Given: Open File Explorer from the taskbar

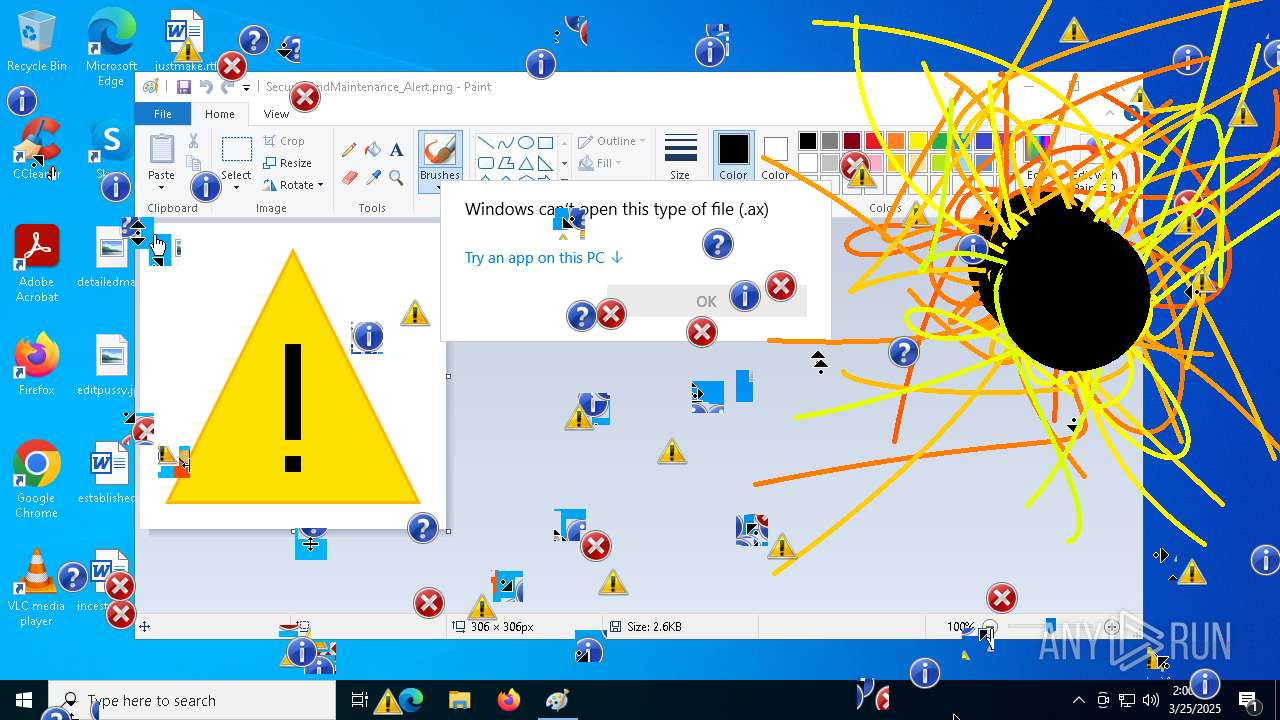Looking at the screenshot, I should (459, 700).
